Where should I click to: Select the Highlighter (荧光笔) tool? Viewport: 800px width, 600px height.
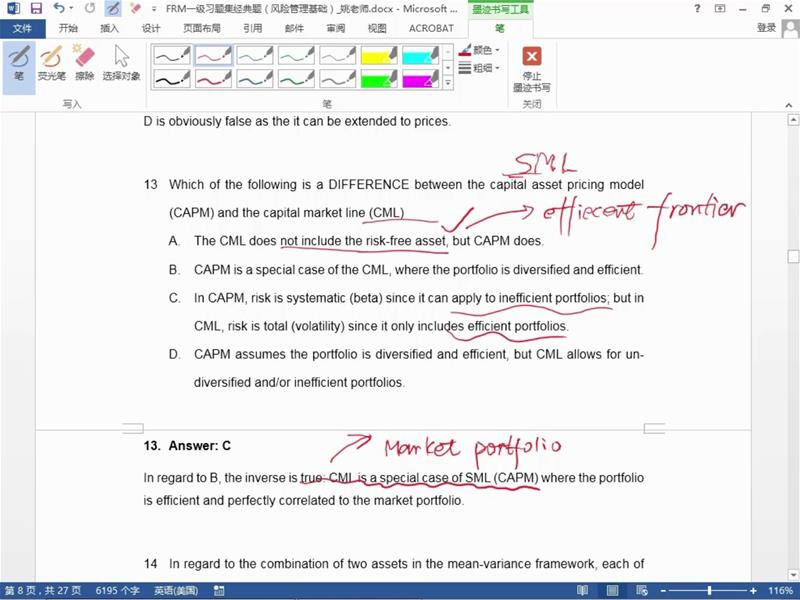pyautogui.click(x=51, y=62)
